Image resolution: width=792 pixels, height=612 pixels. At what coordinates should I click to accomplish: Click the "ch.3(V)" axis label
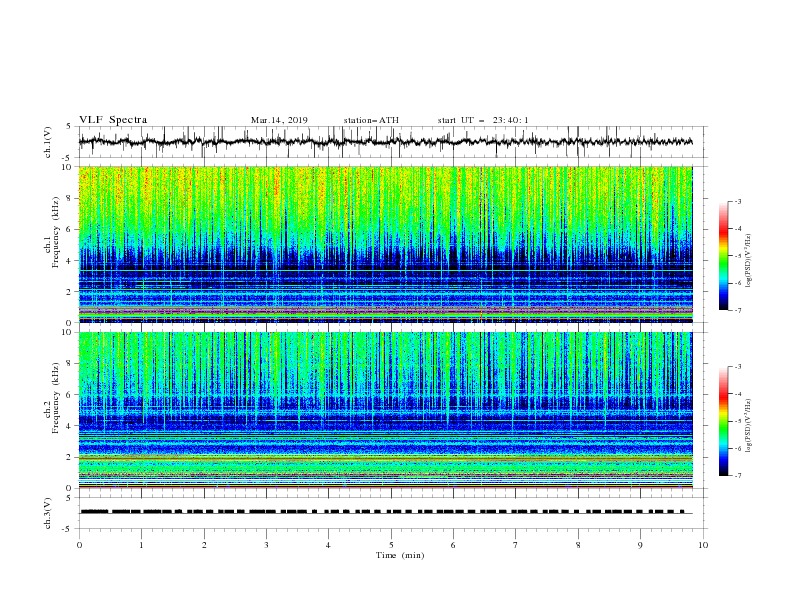coord(48,513)
